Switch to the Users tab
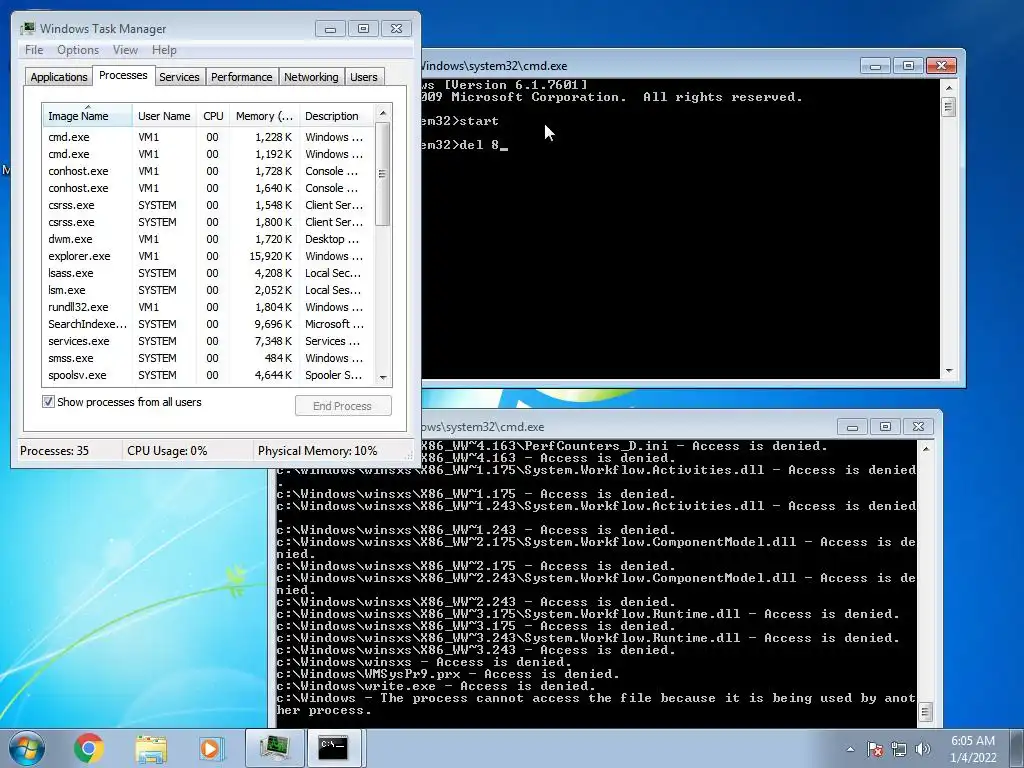Screen dimensions: 1024x768 pyautogui.click(x=364, y=77)
